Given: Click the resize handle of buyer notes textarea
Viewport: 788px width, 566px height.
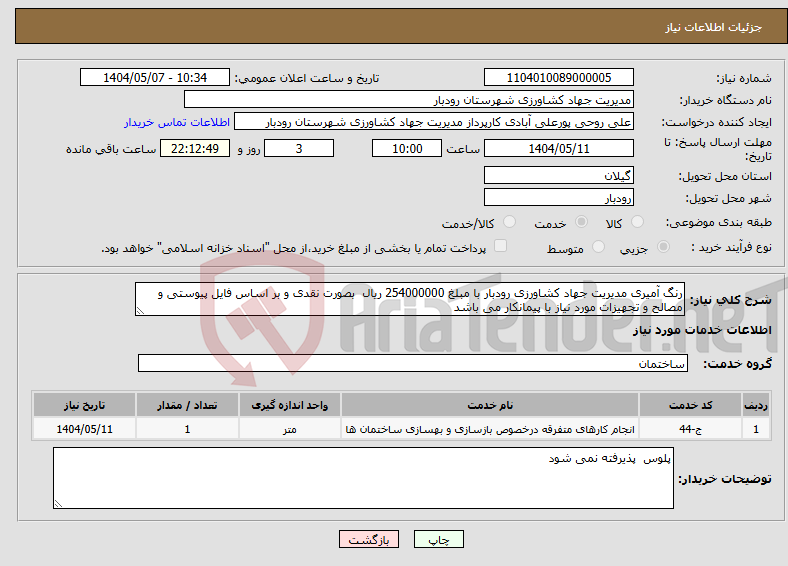Looking at the screenshot, I should [x=58, y=504].
